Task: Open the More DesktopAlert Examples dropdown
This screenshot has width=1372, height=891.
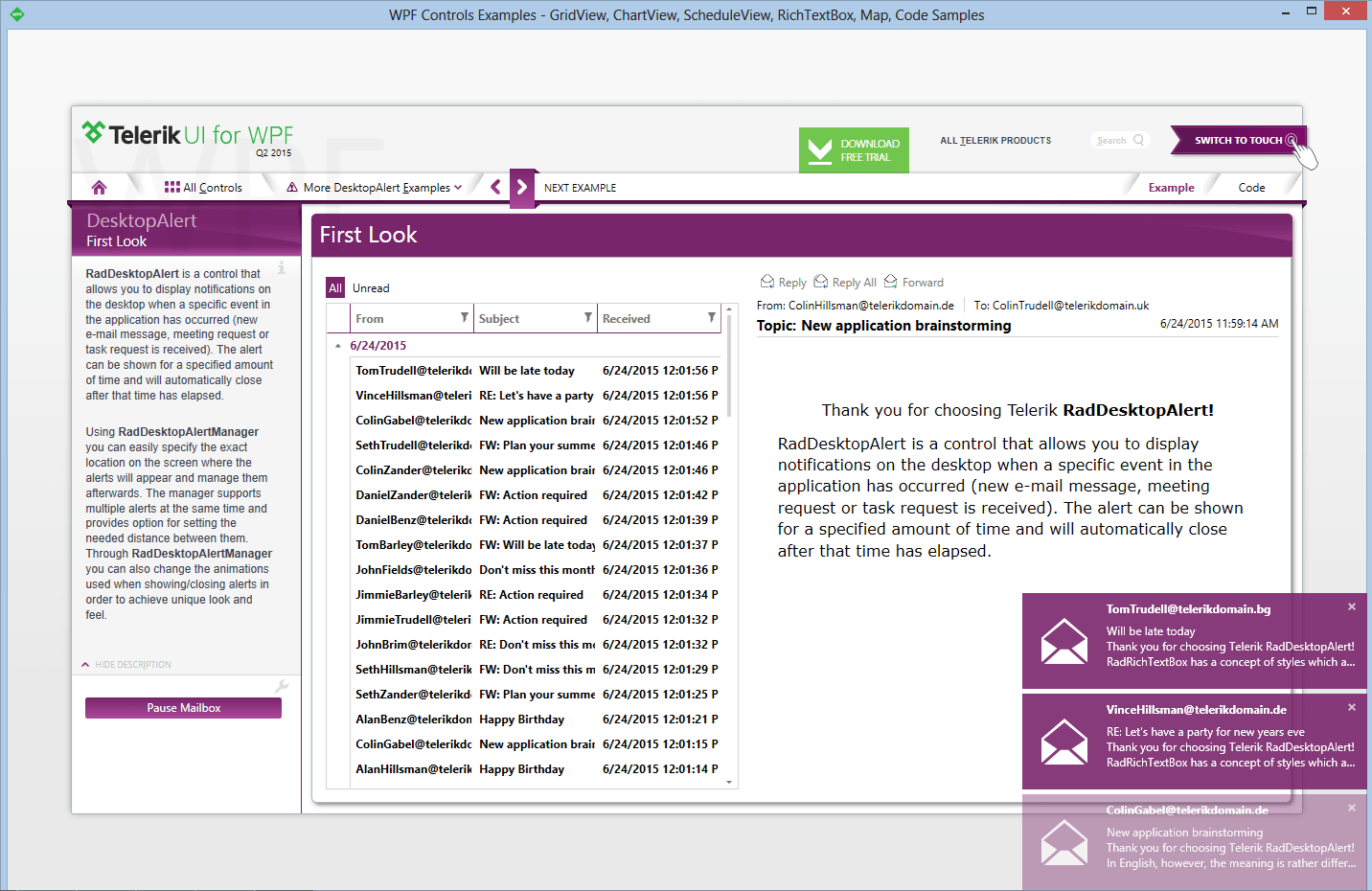Action: (375, 188)
